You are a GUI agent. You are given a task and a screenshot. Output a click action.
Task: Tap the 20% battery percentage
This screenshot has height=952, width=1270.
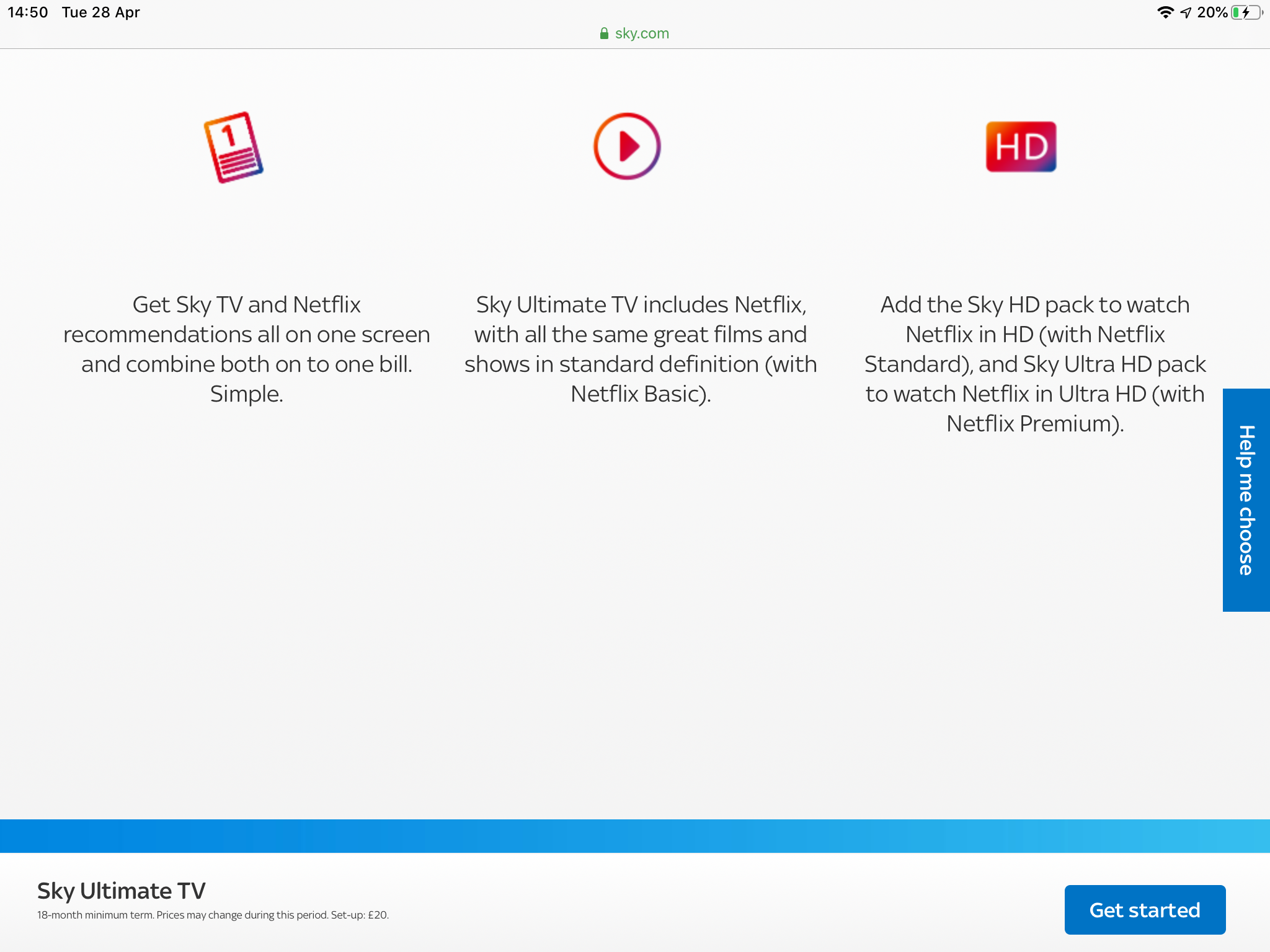click(x=1212, y=12)
